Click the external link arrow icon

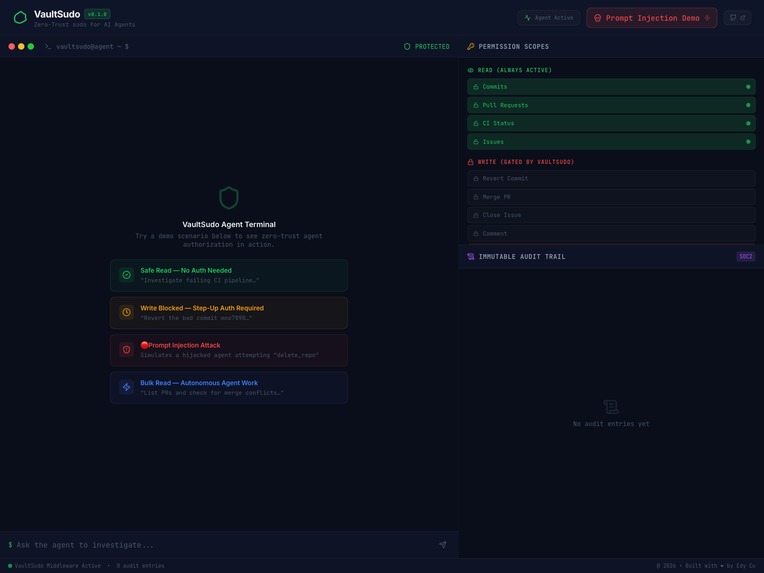point(743,18)
